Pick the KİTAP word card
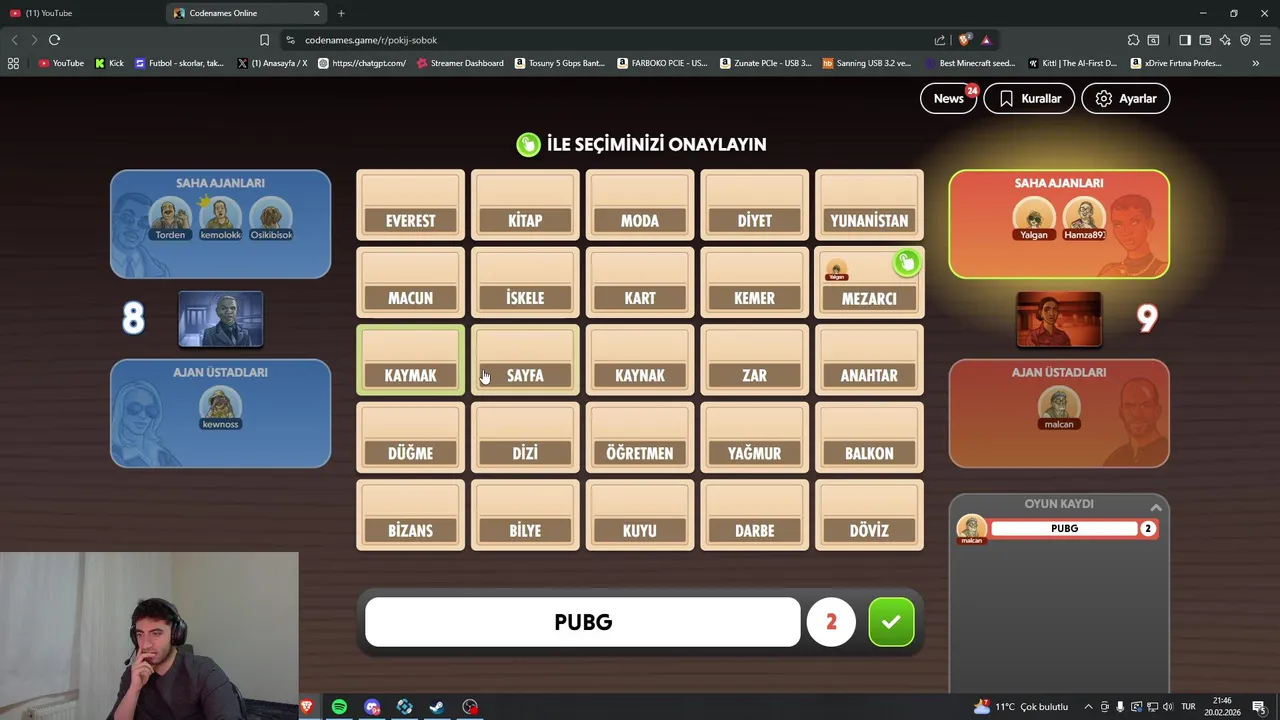1280x720 pixels. [x=525, y=205]
